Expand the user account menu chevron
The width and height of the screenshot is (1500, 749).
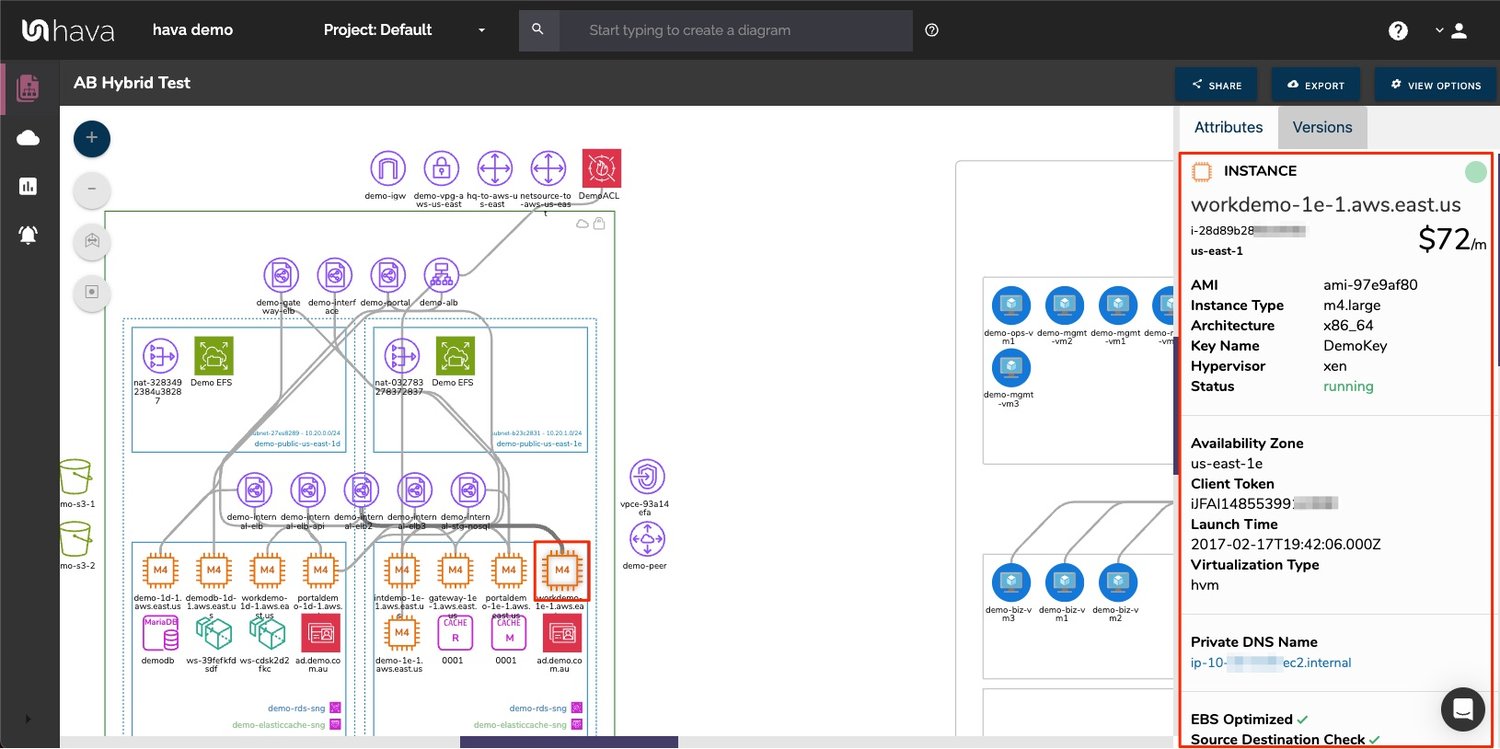tap(1439, 30)
